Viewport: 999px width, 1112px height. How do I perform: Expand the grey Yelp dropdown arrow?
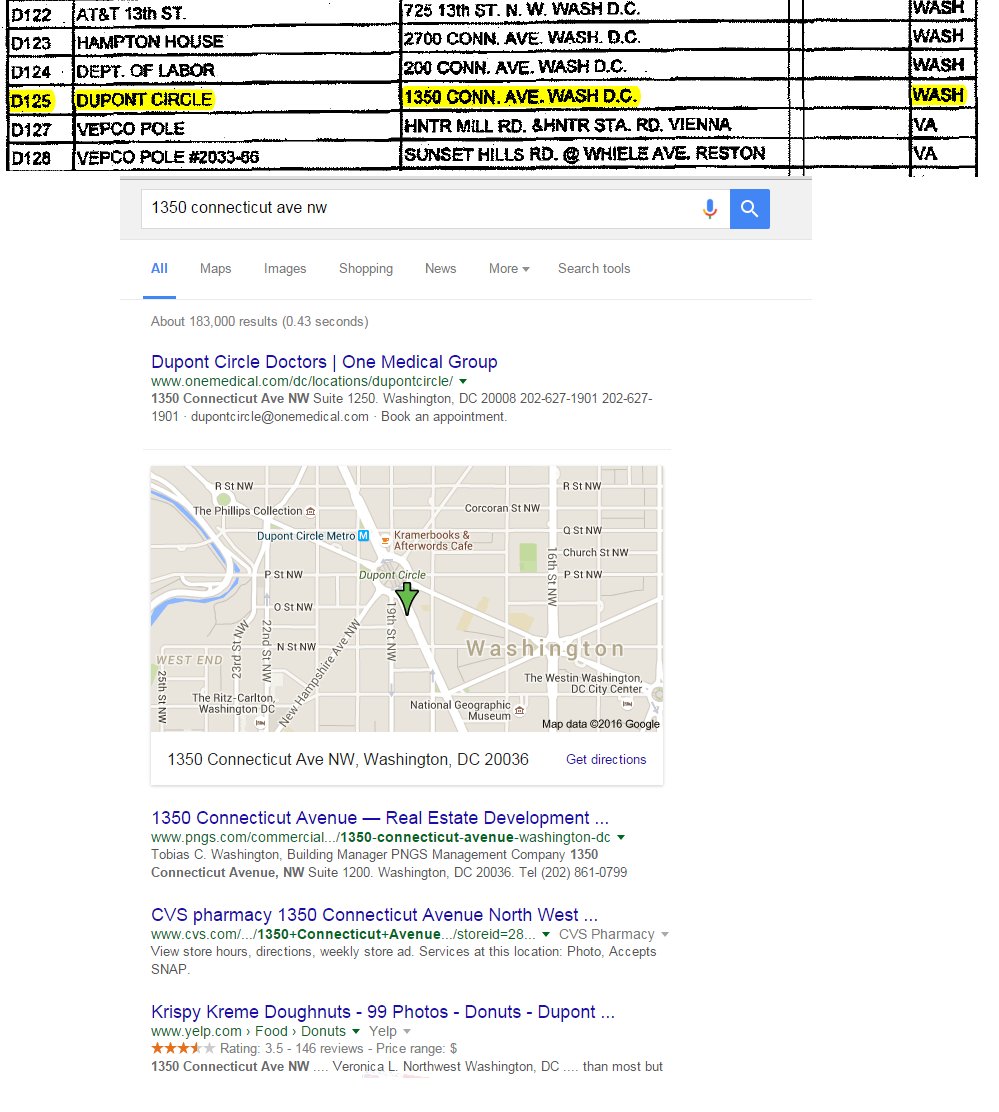pos(407,1032)
